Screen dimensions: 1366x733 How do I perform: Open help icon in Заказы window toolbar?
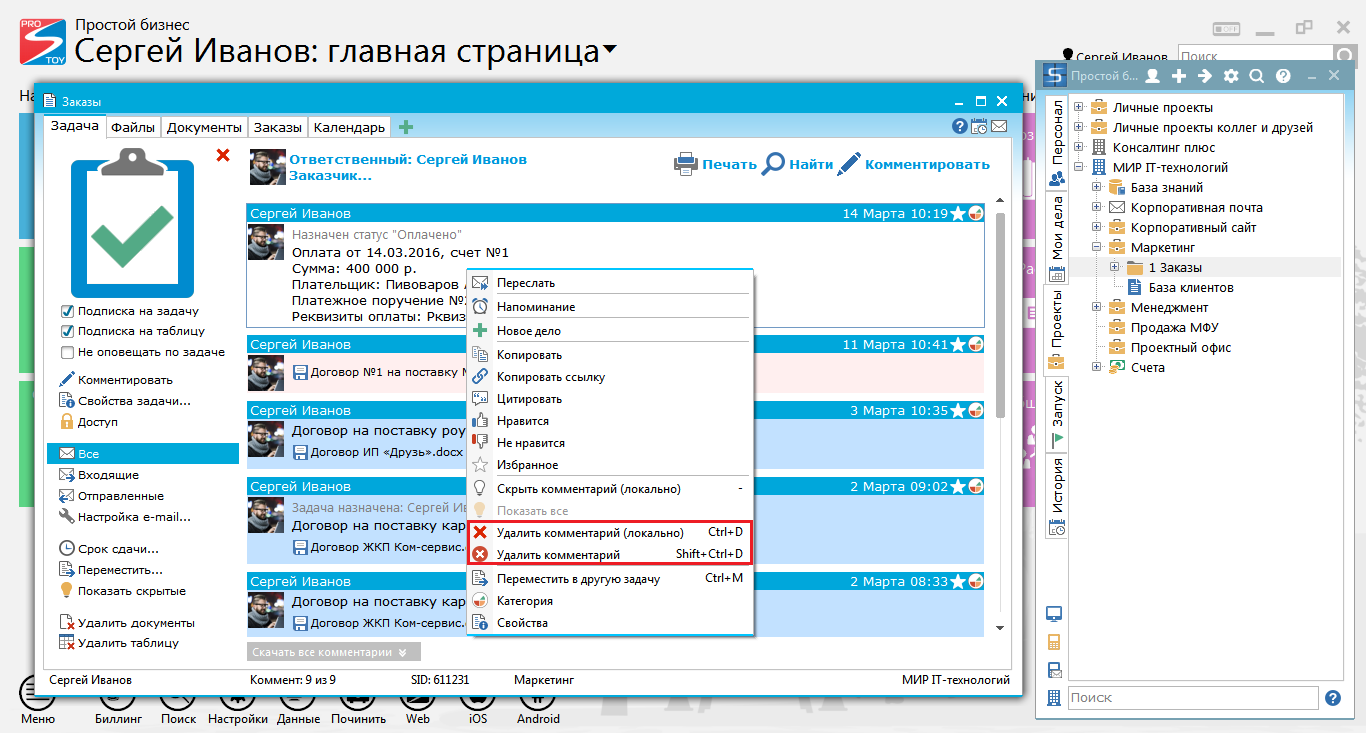[x=960, y=126]
